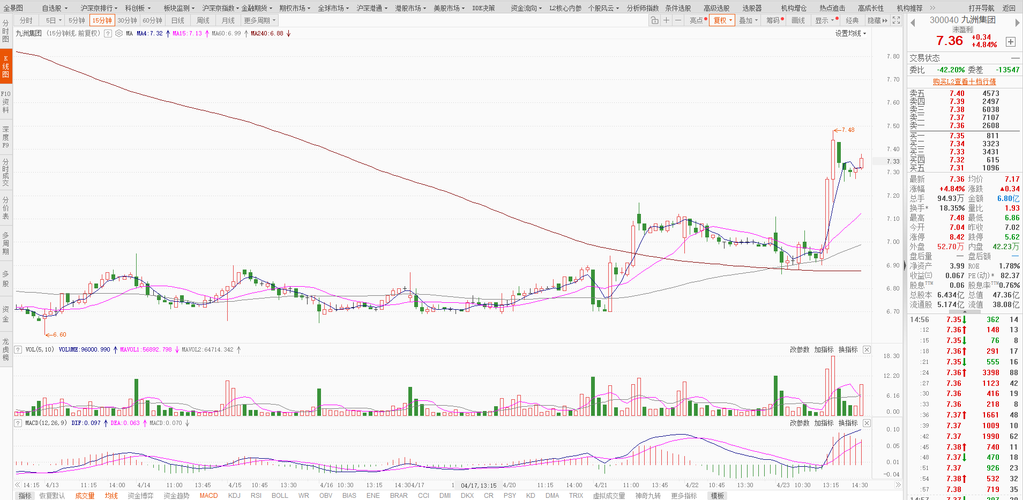Viewport: 1023px width, 500px height.
Task: Open 复权 dropdown
Action: coord(722,20)
